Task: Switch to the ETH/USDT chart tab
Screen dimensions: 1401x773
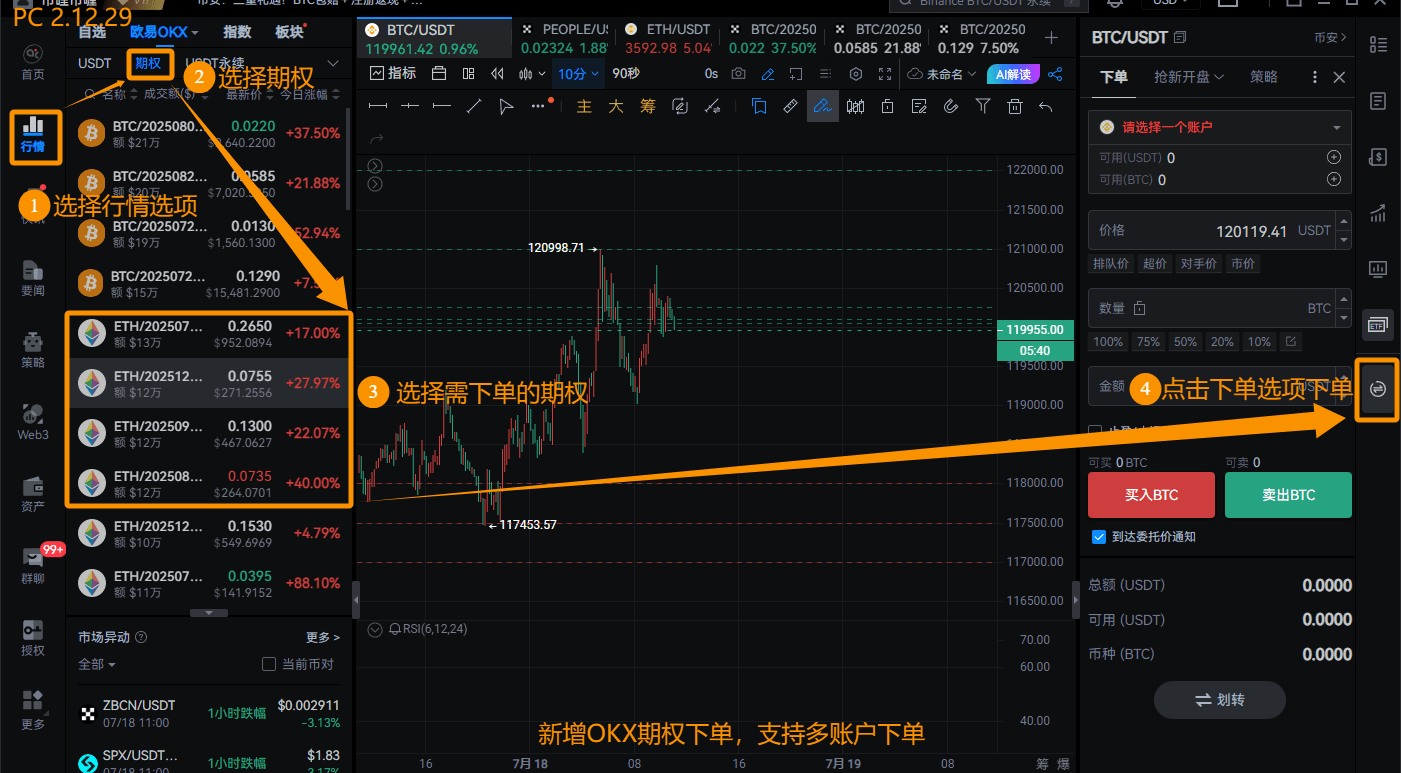Action: [669, 39]
